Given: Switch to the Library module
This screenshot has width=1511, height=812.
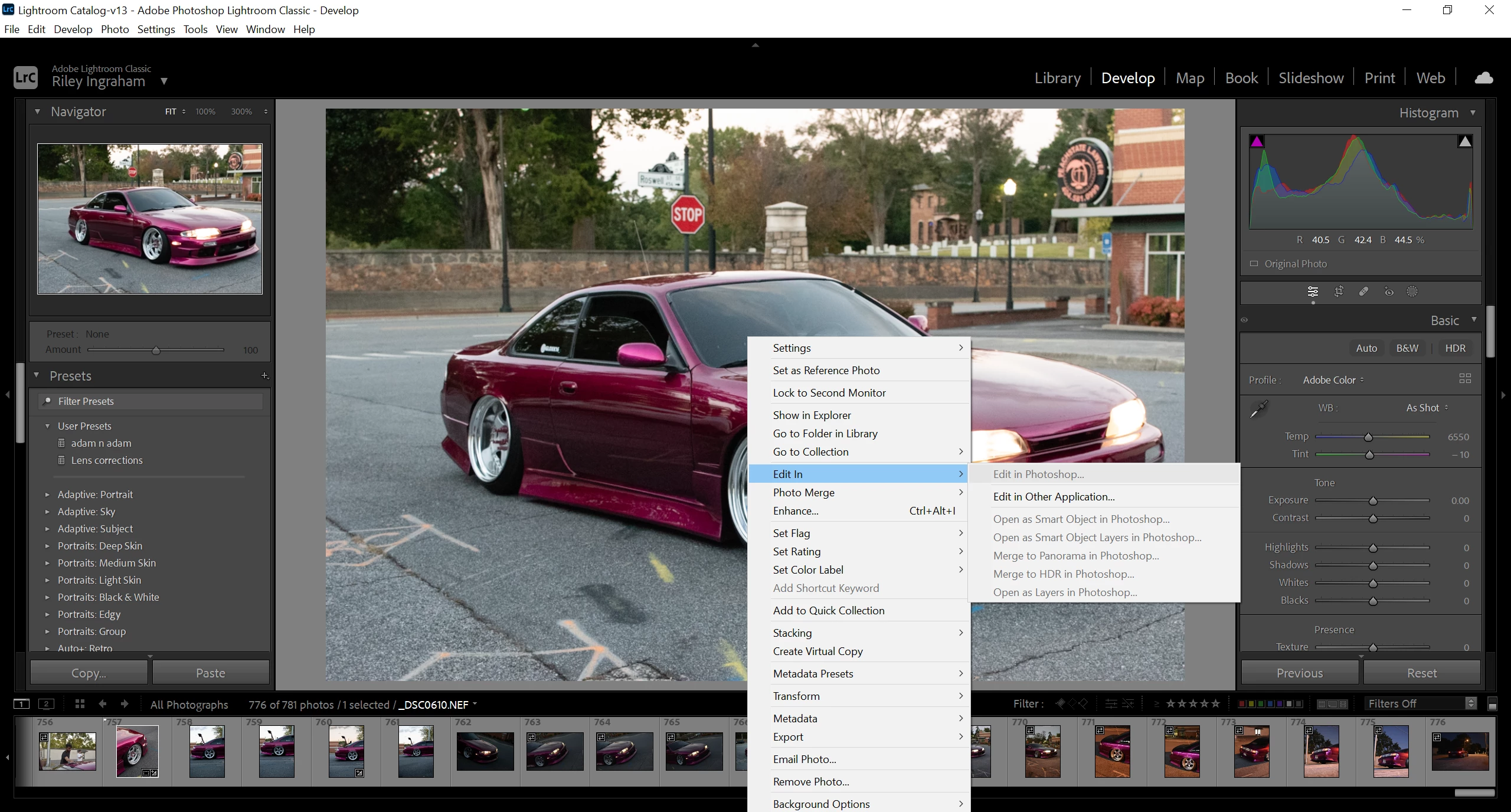Looking at the screenshot, I should click(x=1057, y=78).
